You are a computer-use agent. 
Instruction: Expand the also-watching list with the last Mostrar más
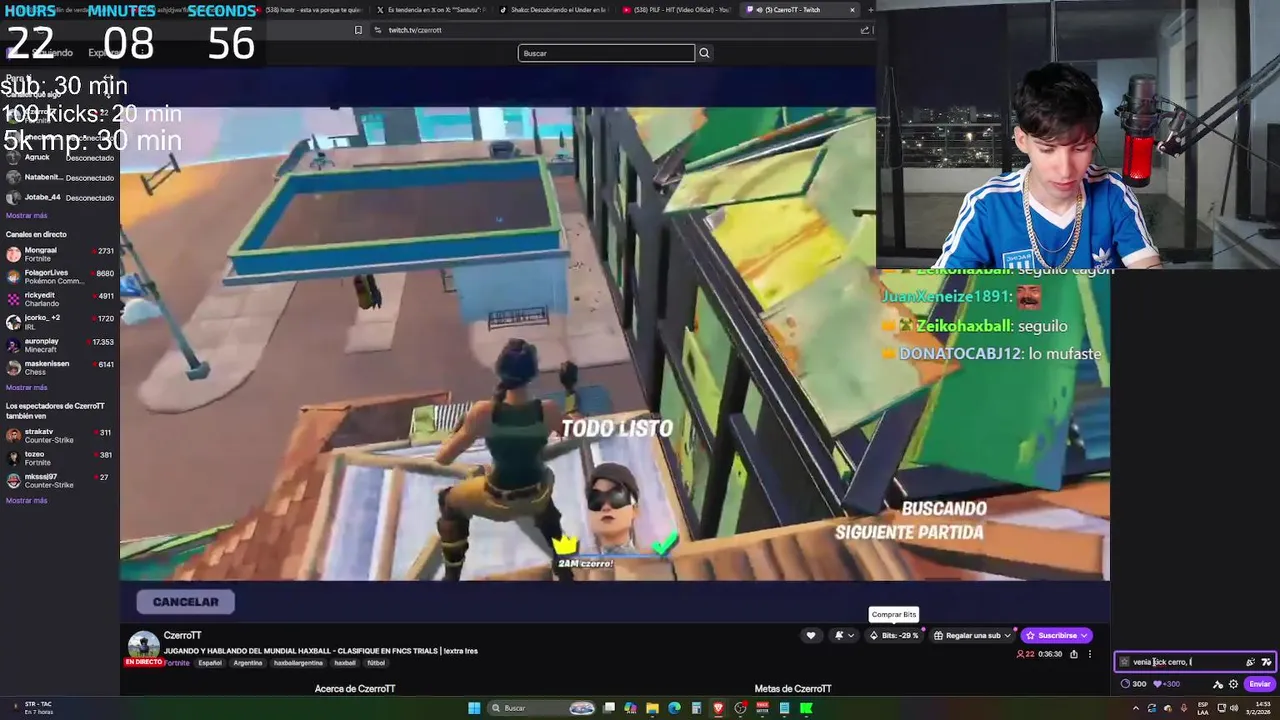pos(27,500)
